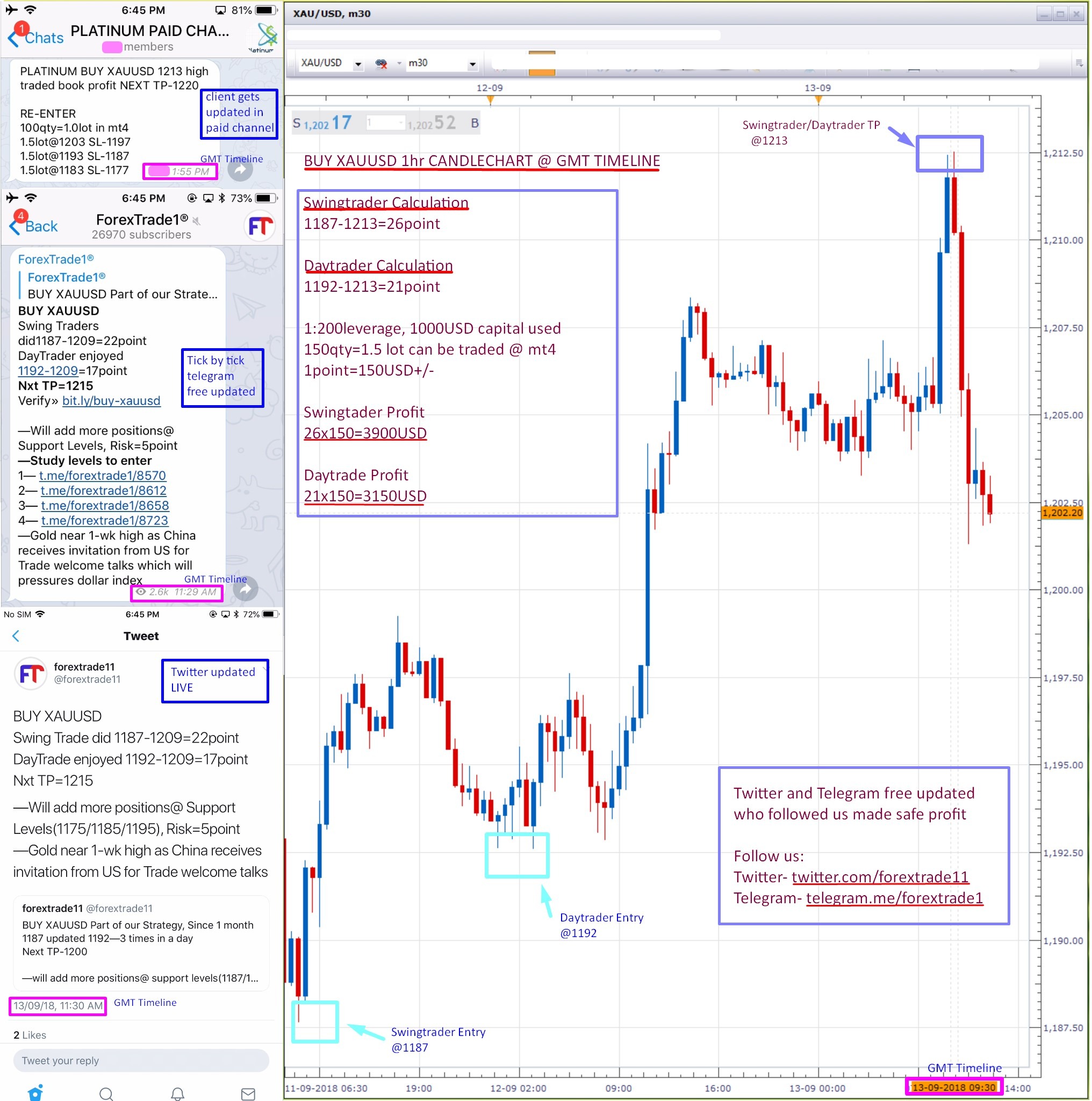Click the chain link icon with red X
Image resolution: width=1092 pixels, height=1101 pixels.
(382, 63)
